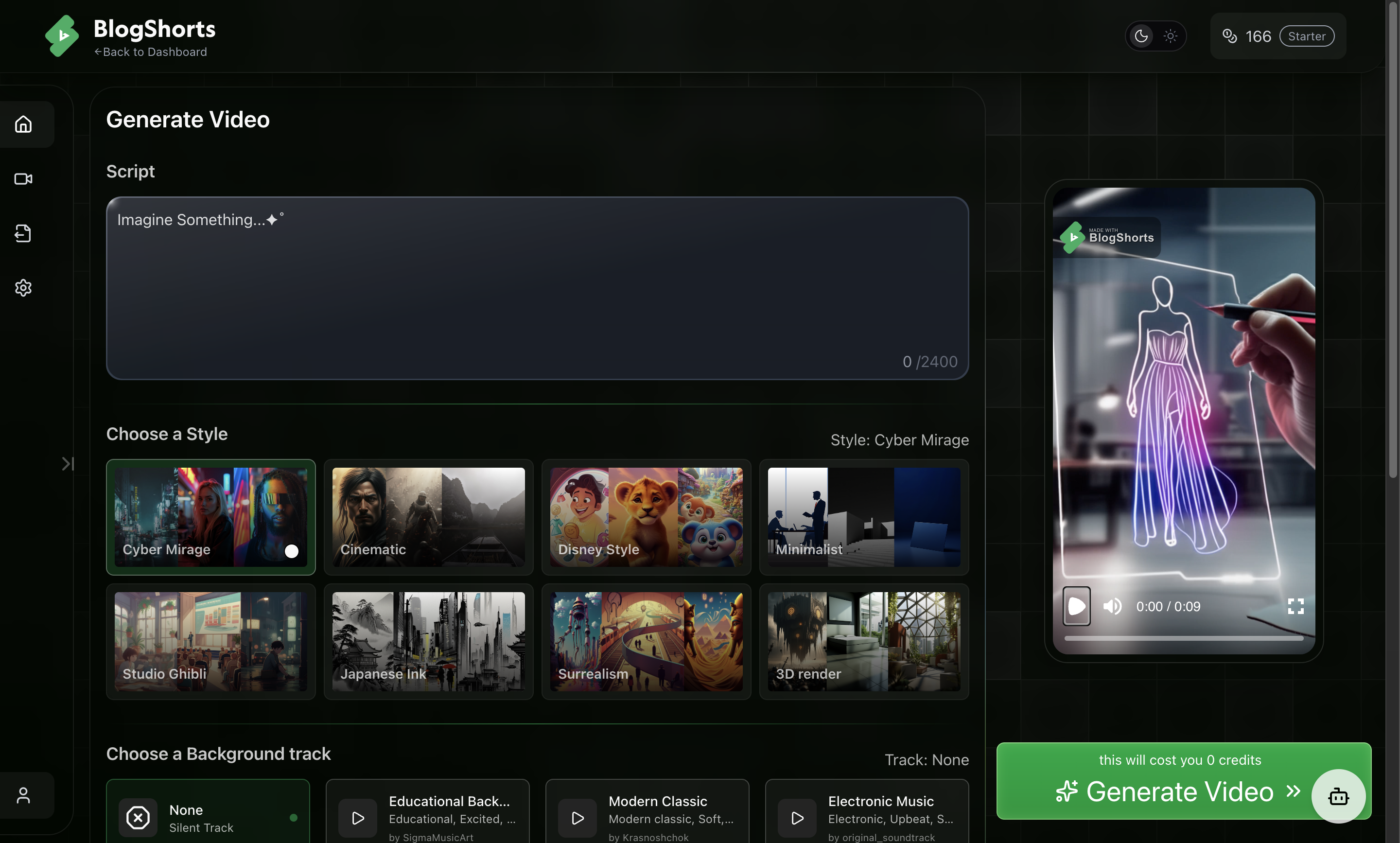Viewport: 1400px width, 843px height.
Task: Select the Modern Classic track card
Action: point(647,811)
